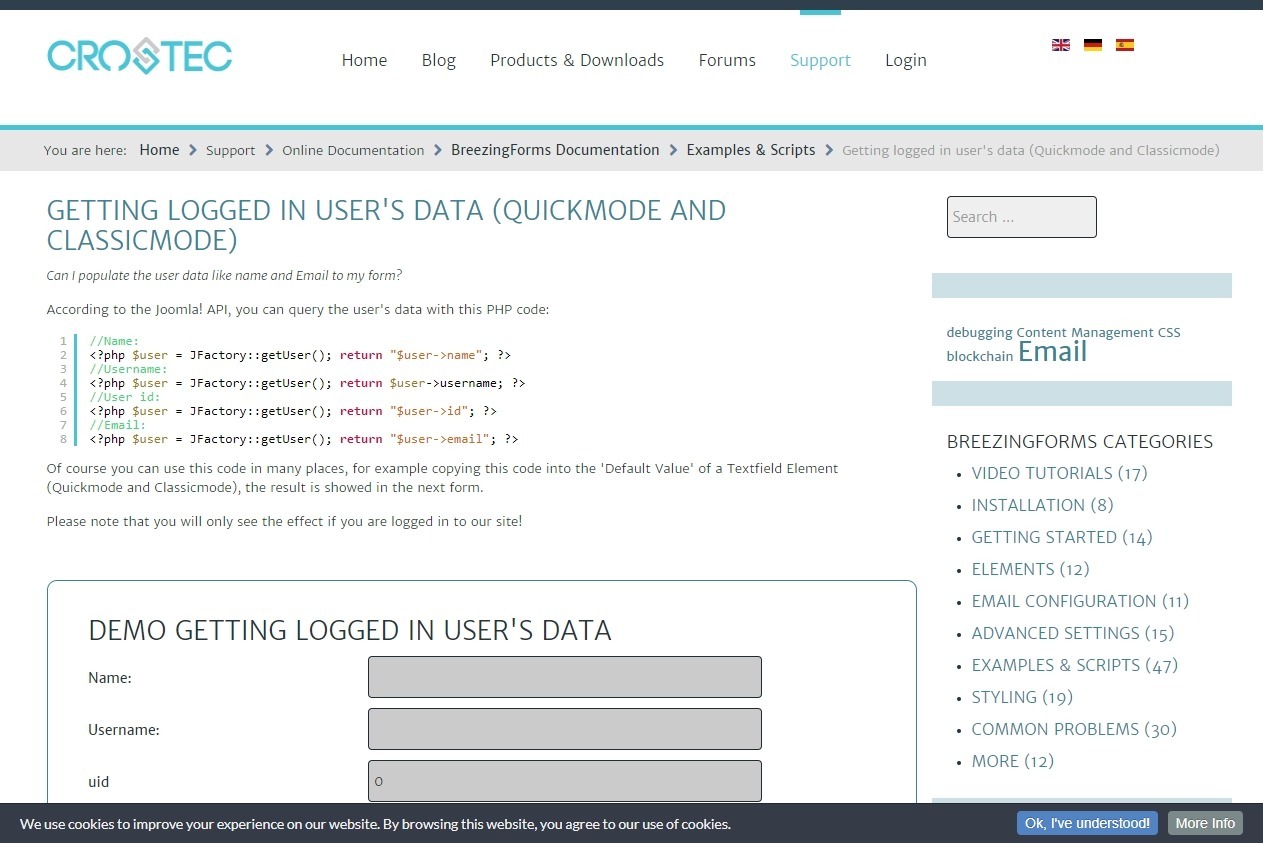Viewport: 1263px width, 843px height.
Task: Open Examples & Scripts breadcrumb link
Action: click(751, 150)
